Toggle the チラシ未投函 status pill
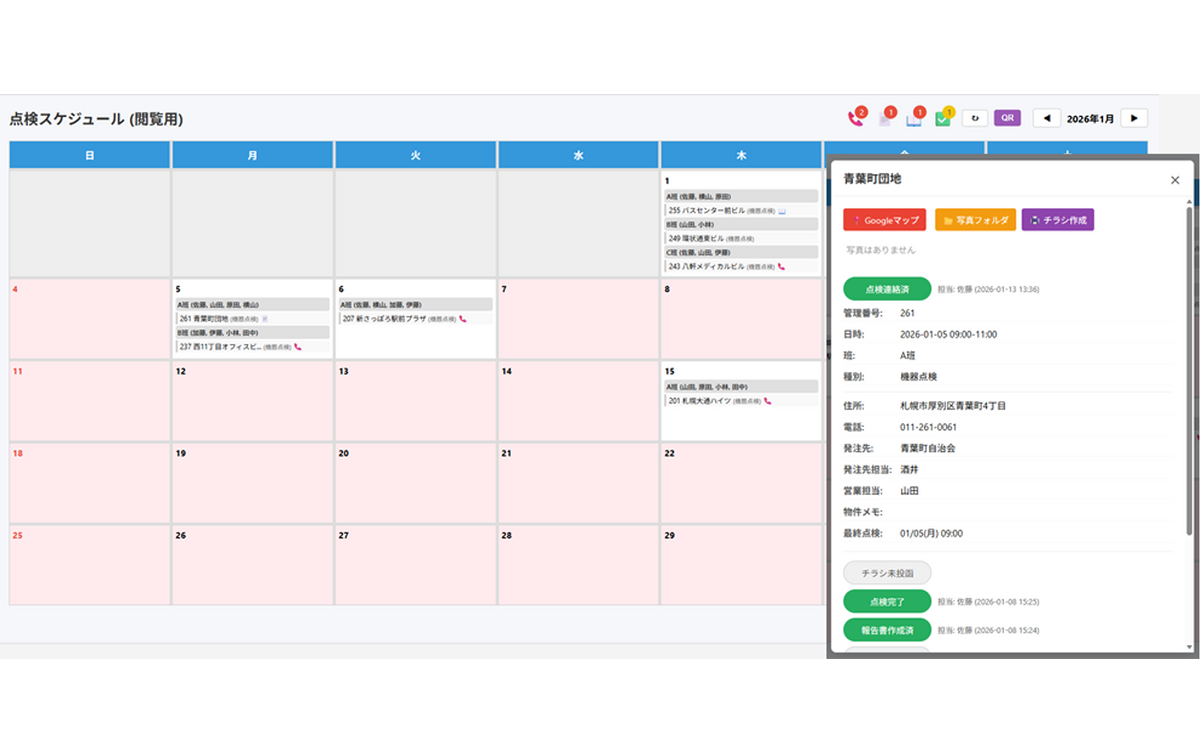Image resolution: width=1200 pixels, height=750 pixels. coord(887,573)
